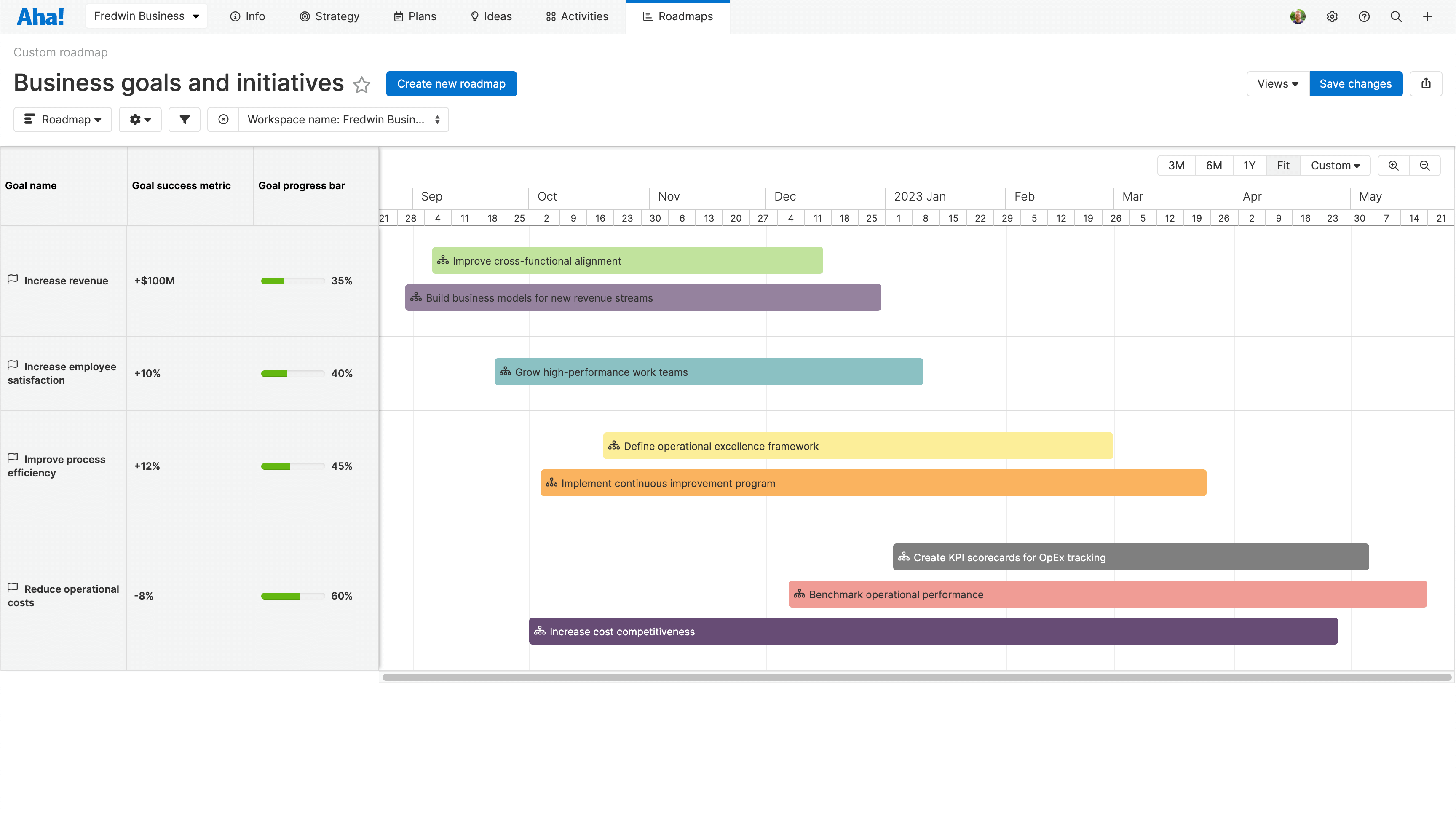Expand the Views dropdown
The width and height of the screenshot is (1456, 819).
pos(1277,84)
